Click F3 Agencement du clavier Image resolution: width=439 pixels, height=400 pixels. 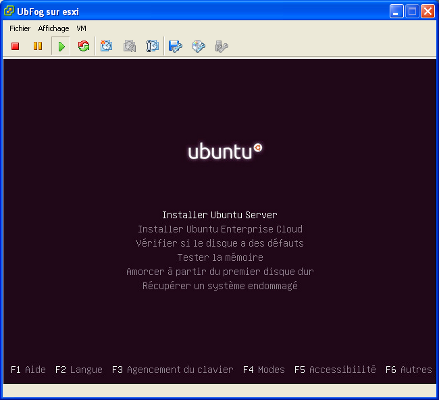173,369
